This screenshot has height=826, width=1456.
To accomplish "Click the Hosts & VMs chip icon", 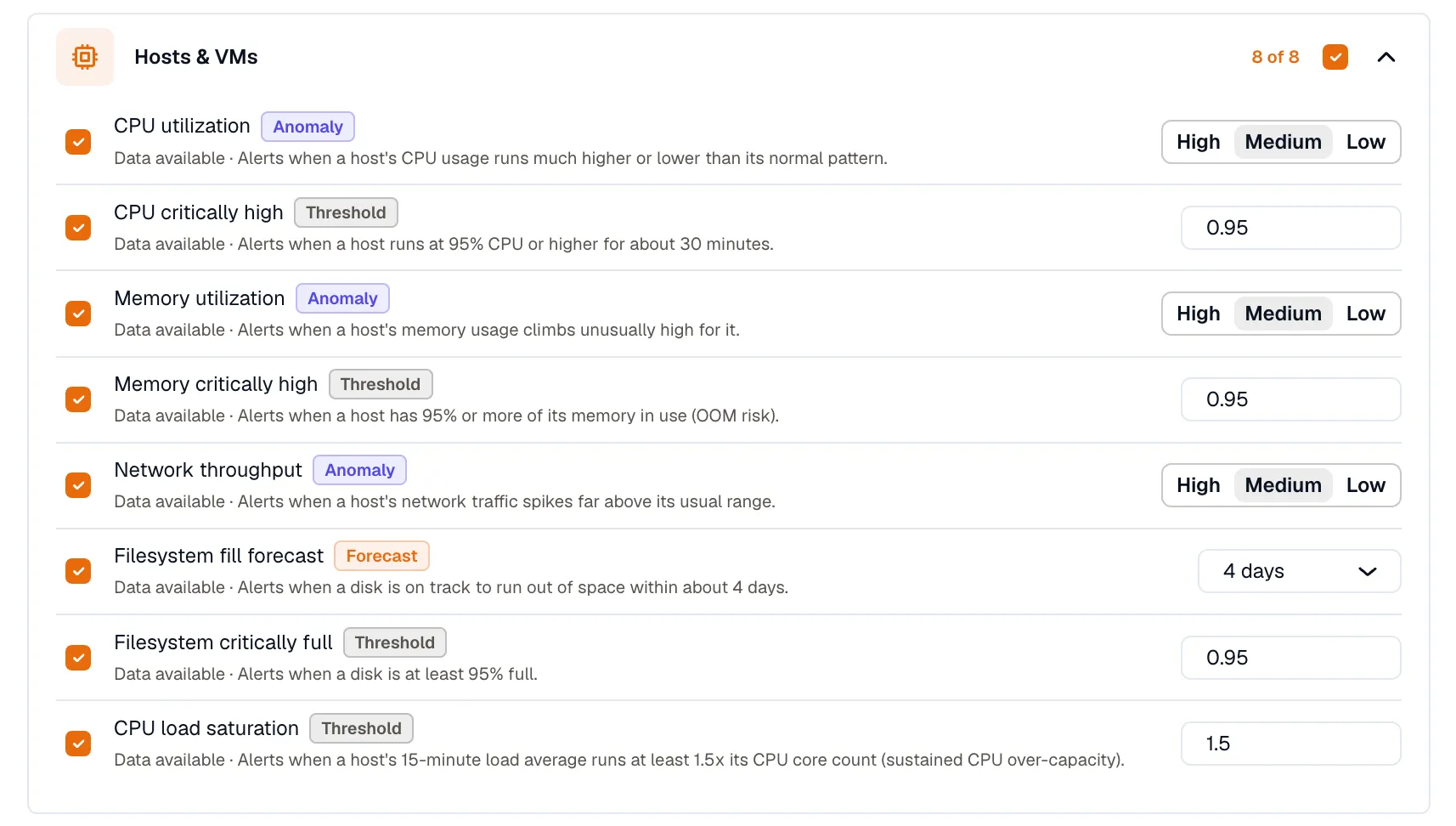I will (x=85, y=57).
